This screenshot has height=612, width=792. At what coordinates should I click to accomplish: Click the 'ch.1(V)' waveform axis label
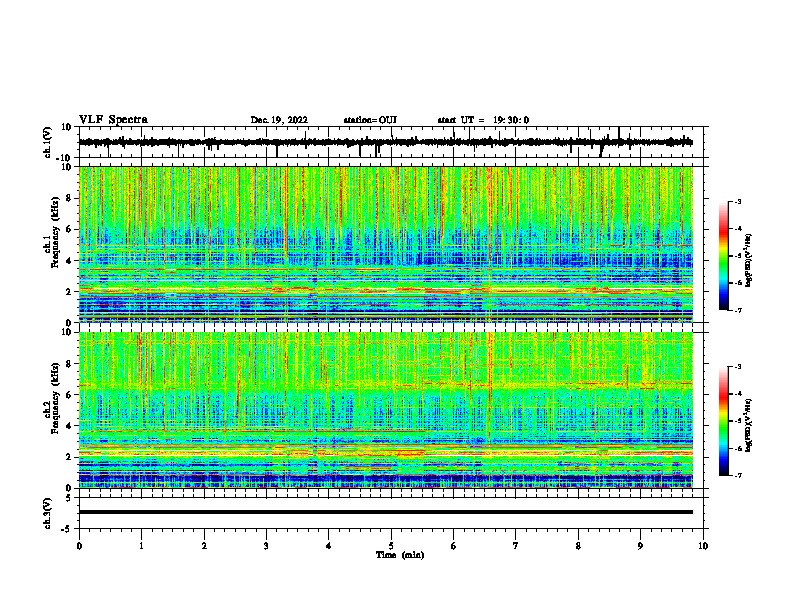point(48,142)
